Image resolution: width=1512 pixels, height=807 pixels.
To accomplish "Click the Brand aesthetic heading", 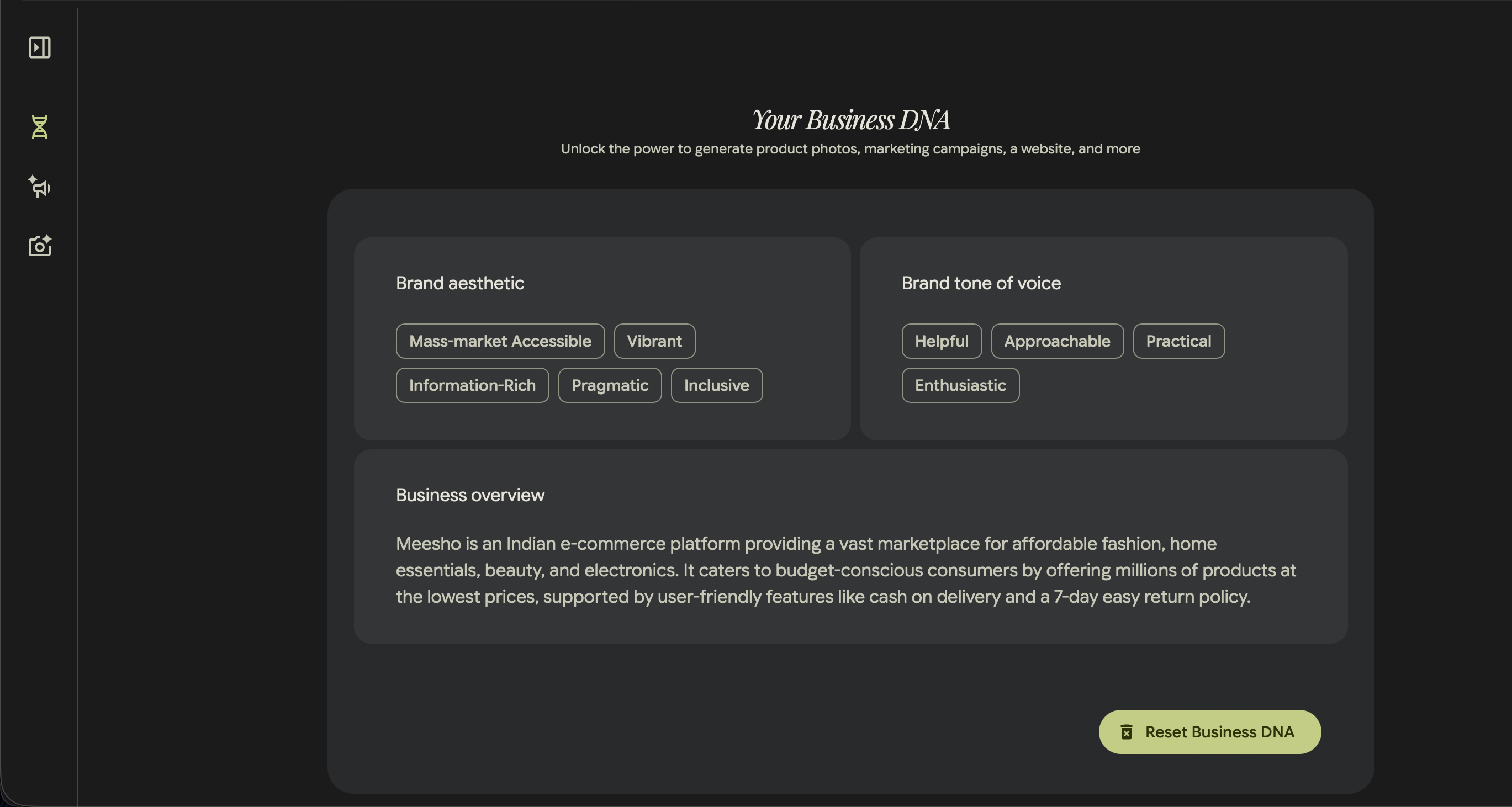I will 459,283.
